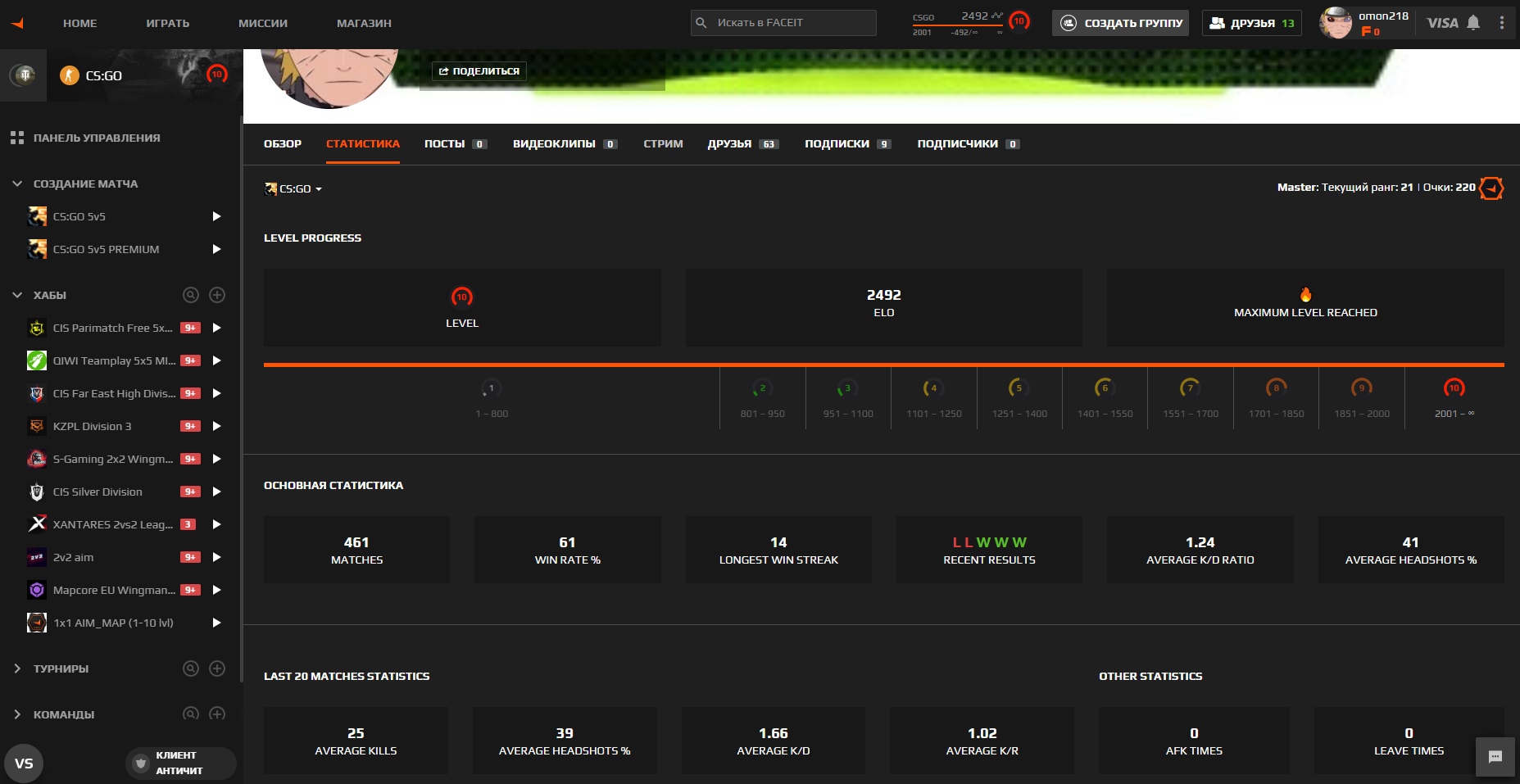Click the play arrow for CS:GO 5v5 PREMIUM

click(216, 249)
